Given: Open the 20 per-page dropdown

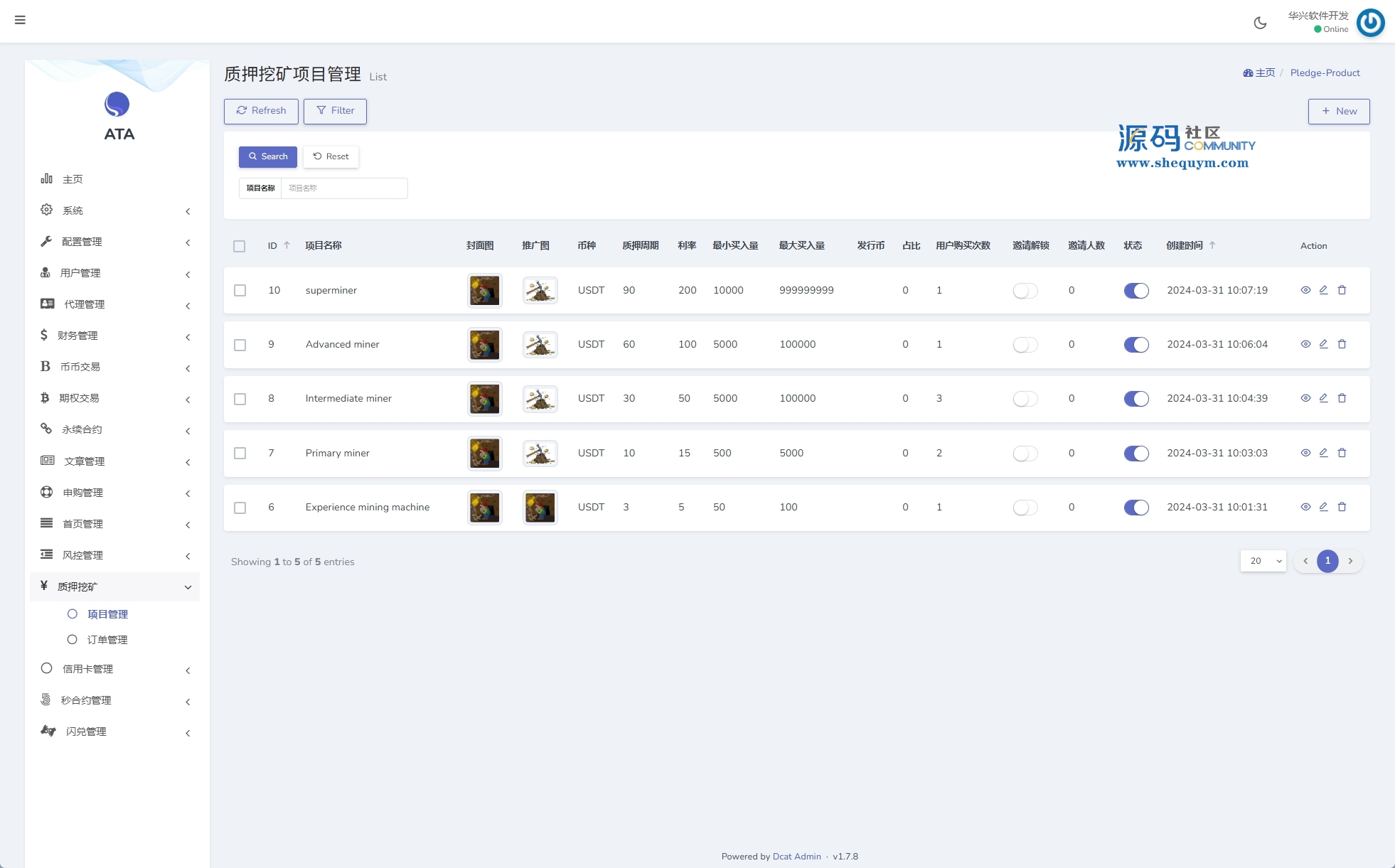Looking at the screenshot, I should [x=1263, y=561].
